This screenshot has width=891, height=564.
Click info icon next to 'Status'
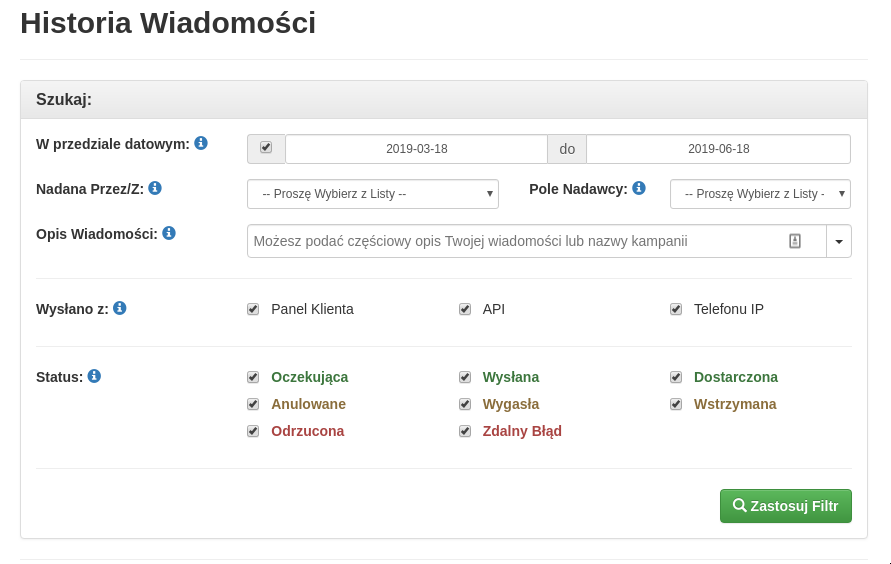click(x=94, y=376)
